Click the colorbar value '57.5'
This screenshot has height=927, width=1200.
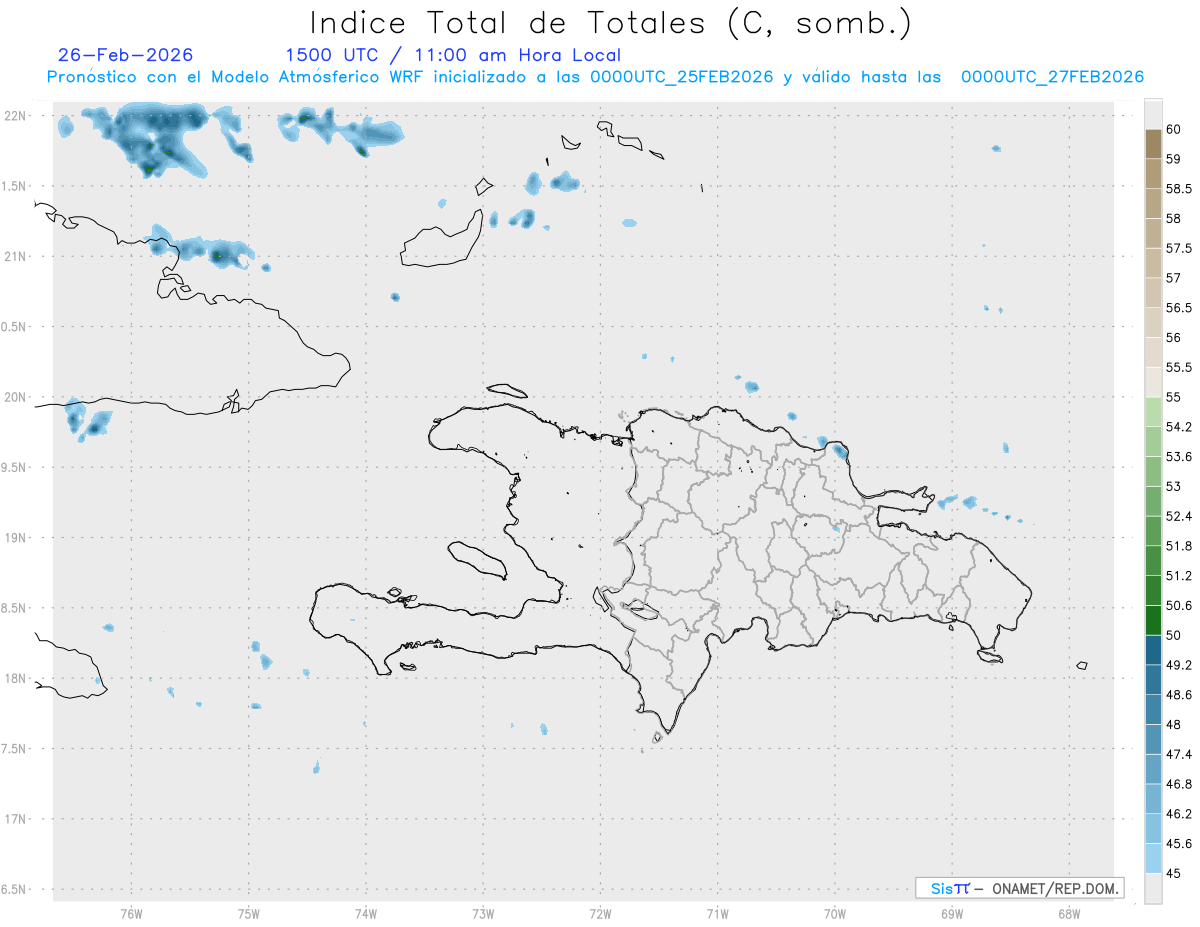coord(1178,248)
